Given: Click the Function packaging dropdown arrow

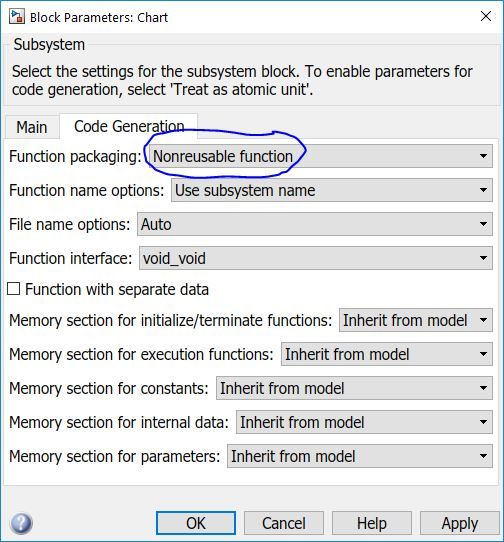Looking at the screenshot, I should pyautogui.click(x=483, y=156).
